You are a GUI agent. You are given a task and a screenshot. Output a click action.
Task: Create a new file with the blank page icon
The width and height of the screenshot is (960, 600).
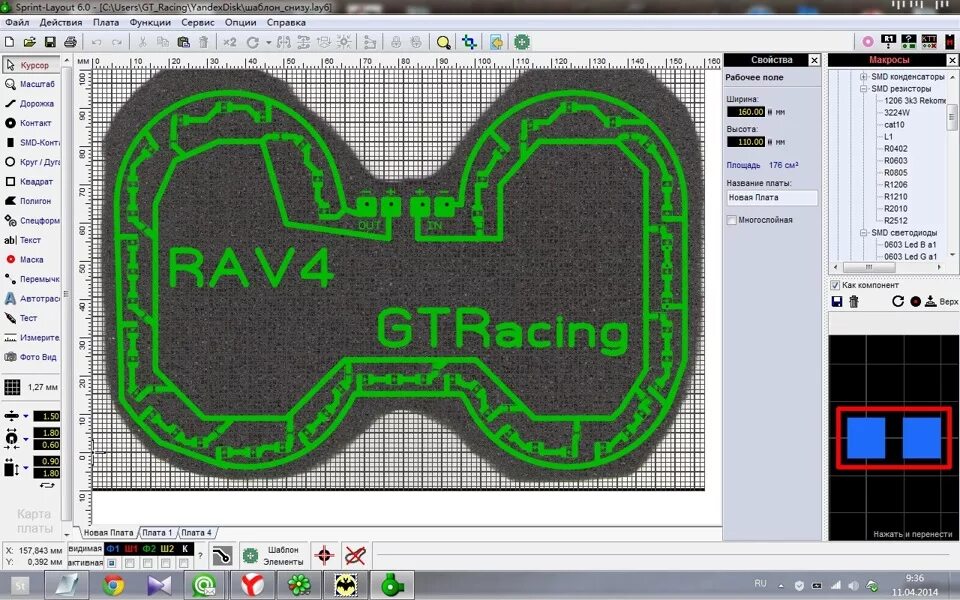pyautogui.click(x=9, y=42)
